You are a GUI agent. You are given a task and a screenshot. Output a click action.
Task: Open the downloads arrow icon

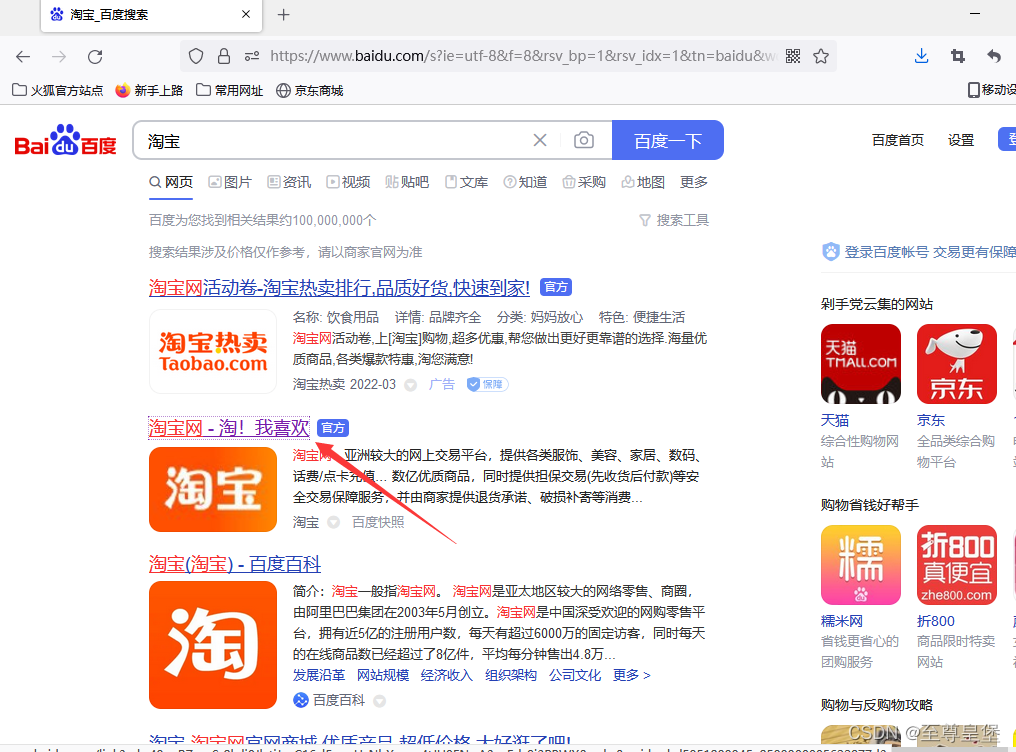pos(921,56)
